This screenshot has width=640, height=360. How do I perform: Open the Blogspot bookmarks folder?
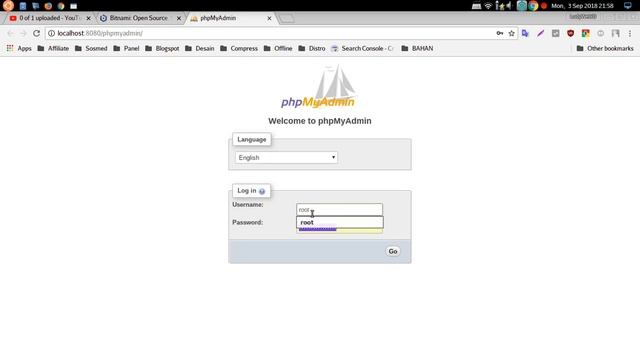coord(162,48)
